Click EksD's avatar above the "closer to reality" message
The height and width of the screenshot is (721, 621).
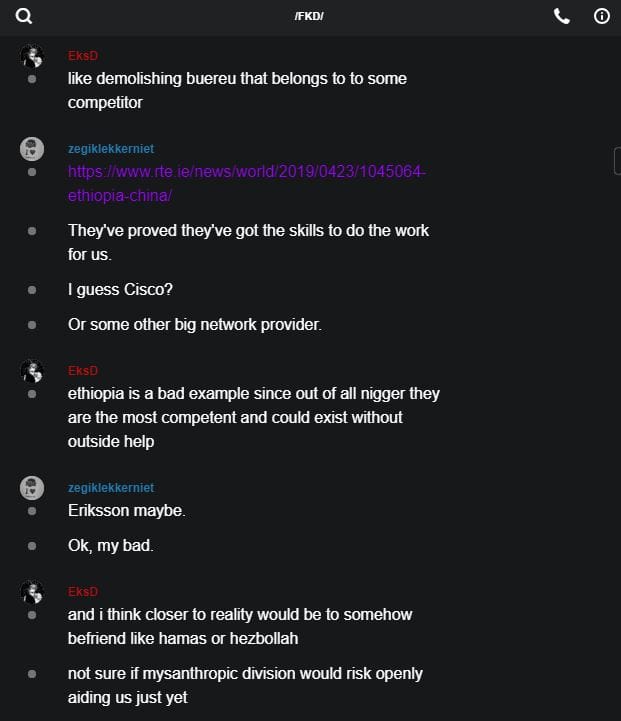point(32,592)
